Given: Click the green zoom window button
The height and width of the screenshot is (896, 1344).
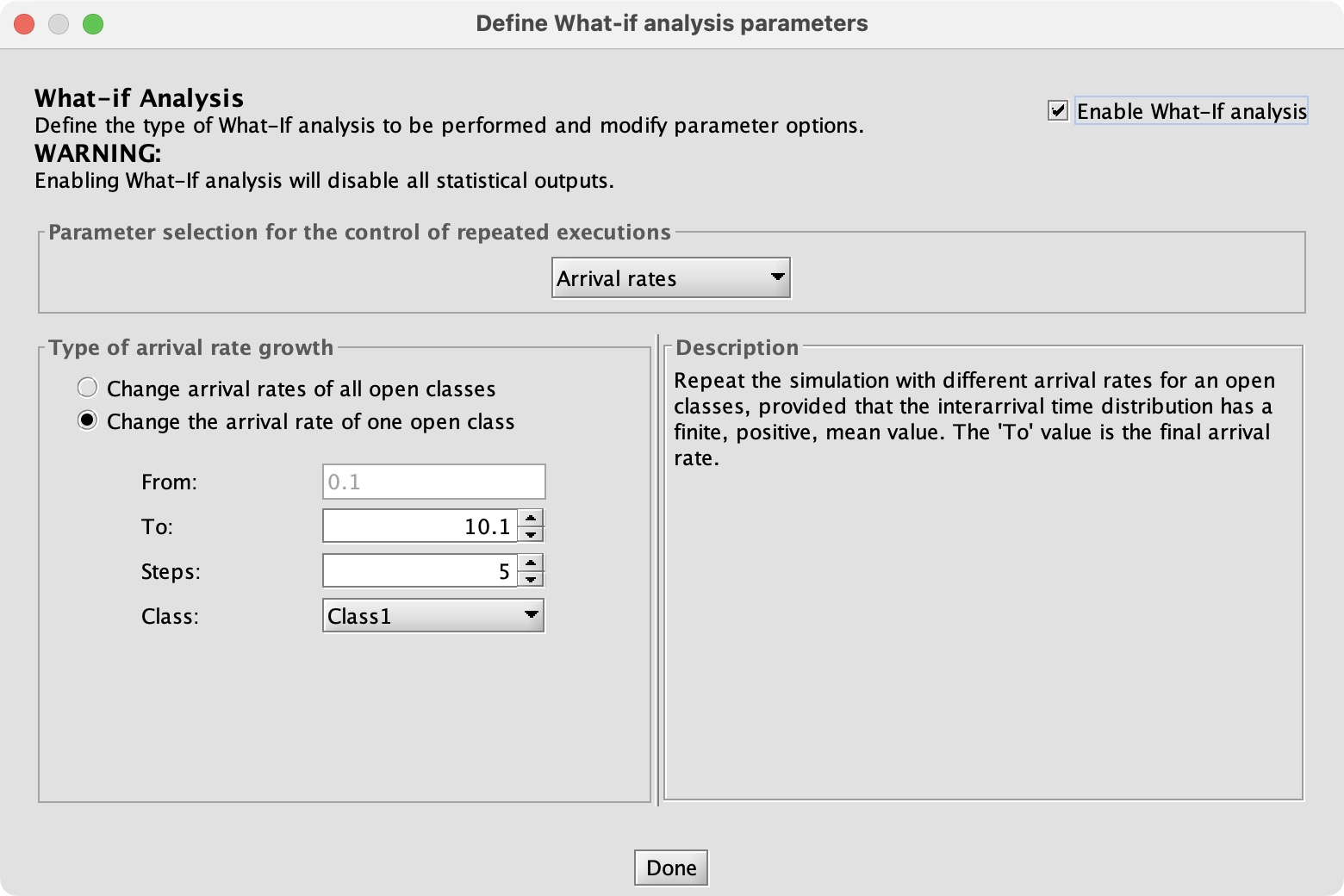Looking at the screenshot, I should point(93,24).
